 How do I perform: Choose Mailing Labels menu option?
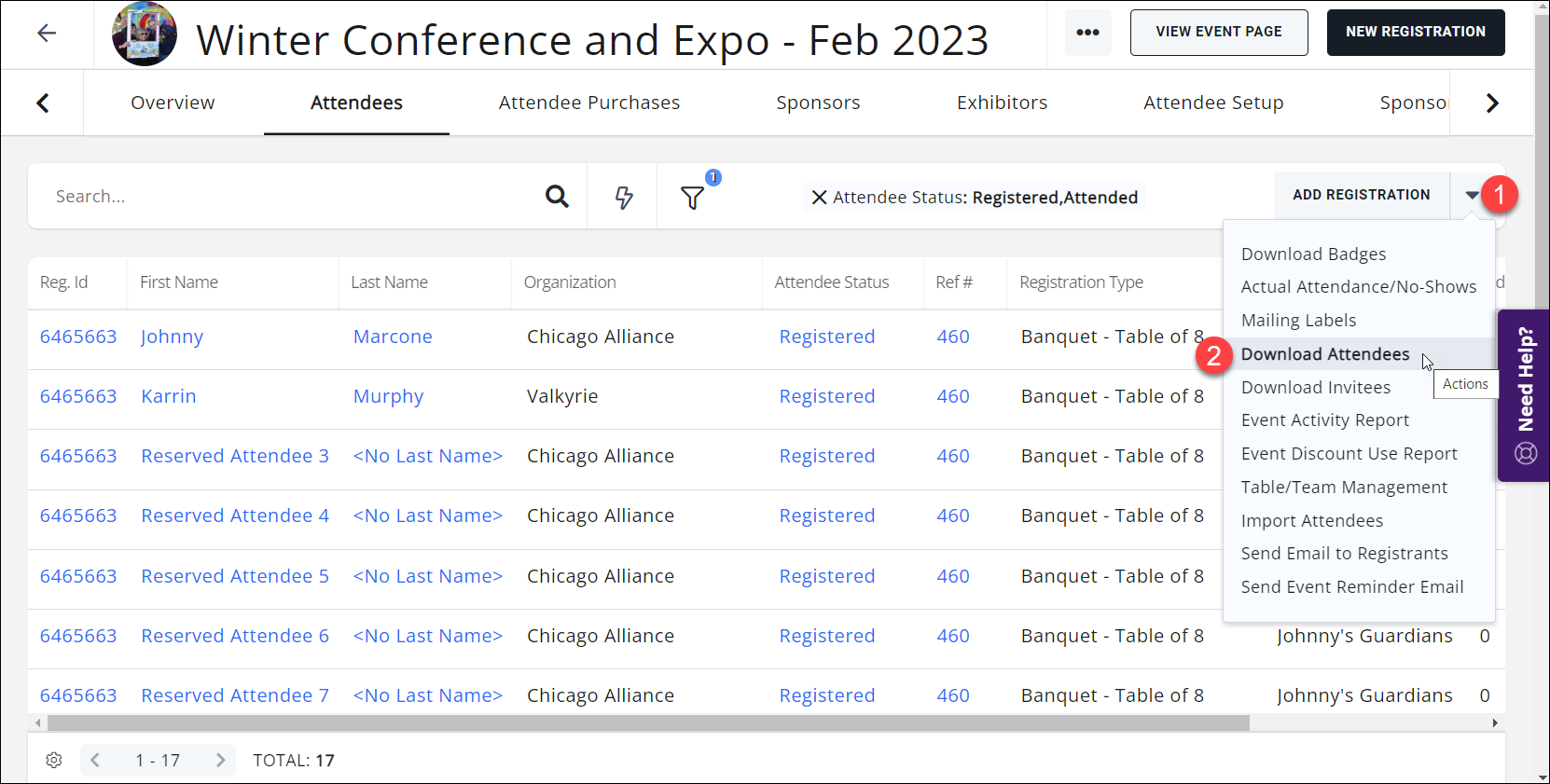click(1298, 321)
